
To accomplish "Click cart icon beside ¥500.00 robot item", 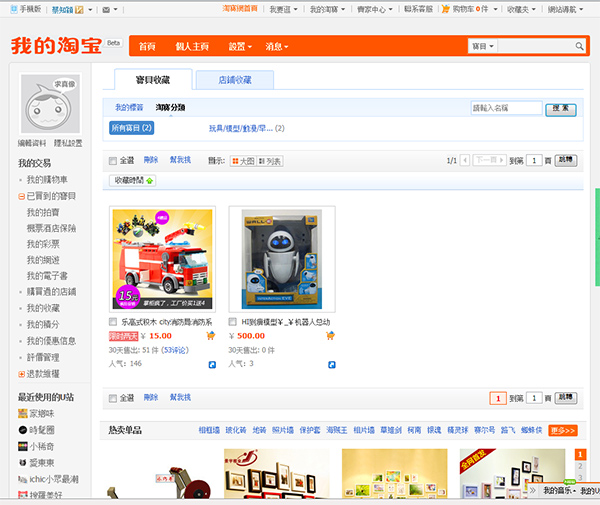I will click(330, 336).
